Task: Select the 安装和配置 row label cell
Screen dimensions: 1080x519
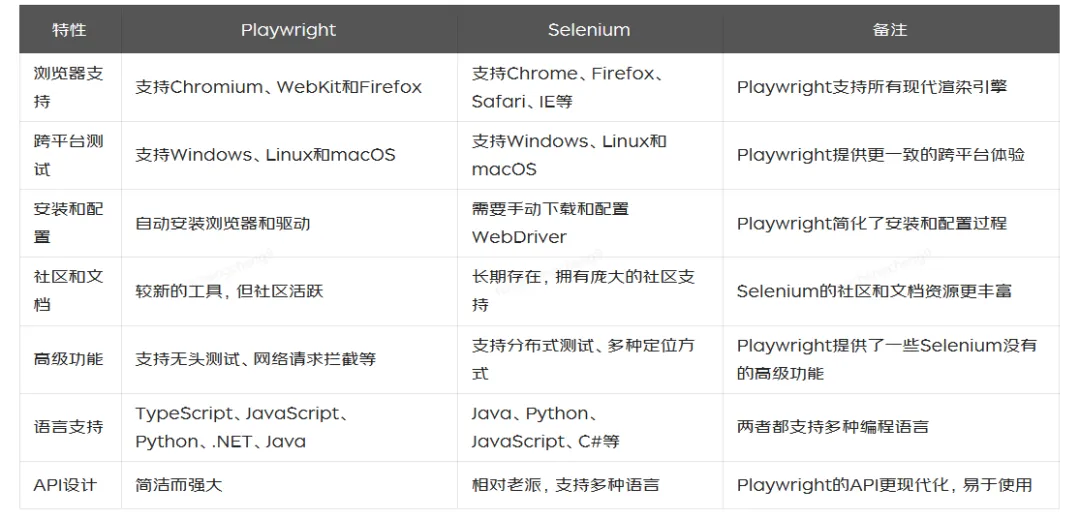Action: [69, 223]
